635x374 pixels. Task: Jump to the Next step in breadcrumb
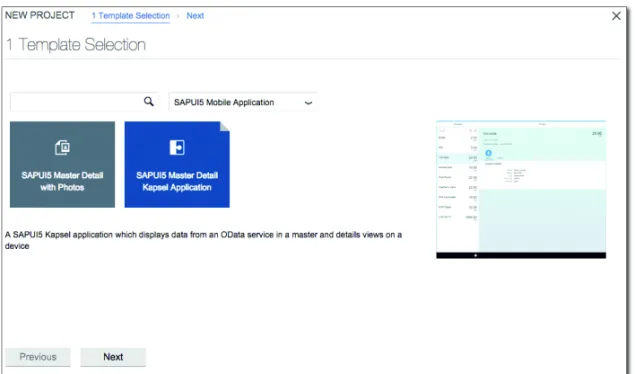pos(195,16)
